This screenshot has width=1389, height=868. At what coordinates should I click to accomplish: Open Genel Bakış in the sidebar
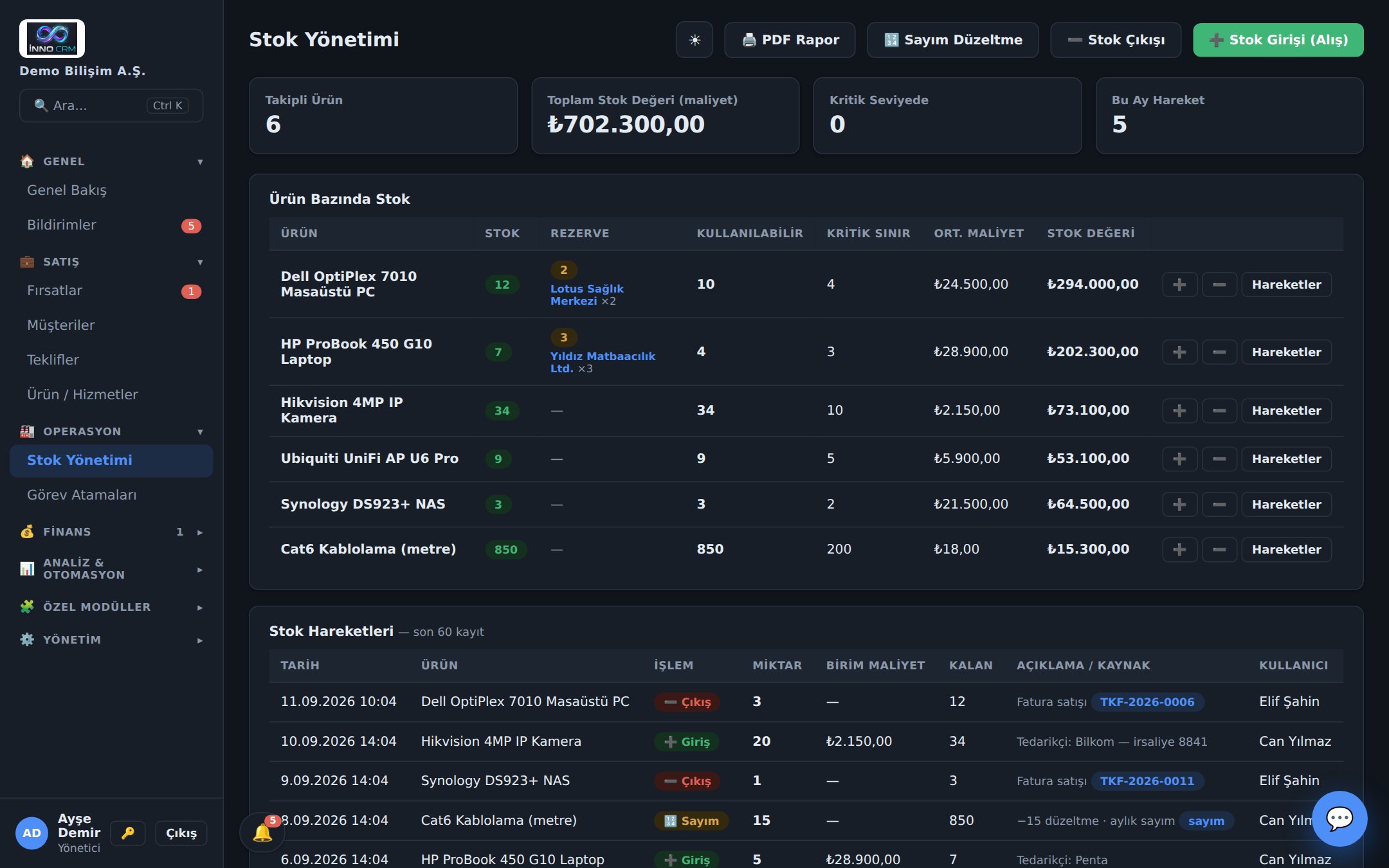tap(111, 190)
